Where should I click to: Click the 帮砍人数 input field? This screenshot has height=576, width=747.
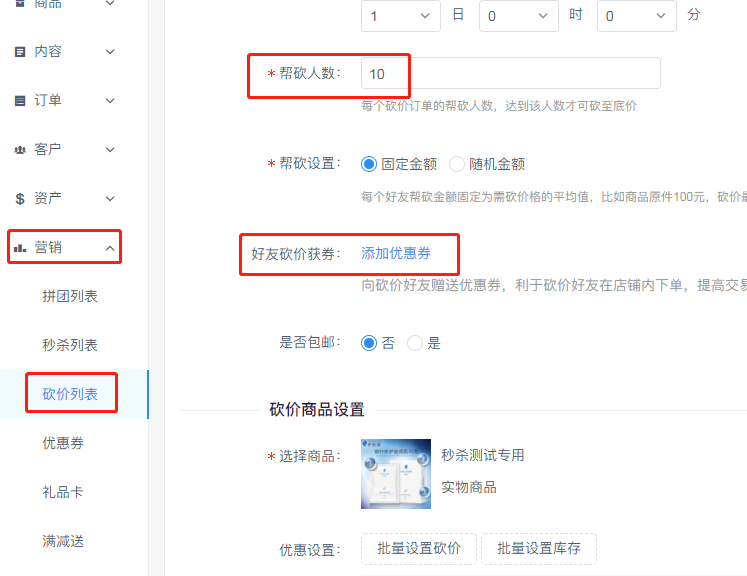tap(511, 73)
